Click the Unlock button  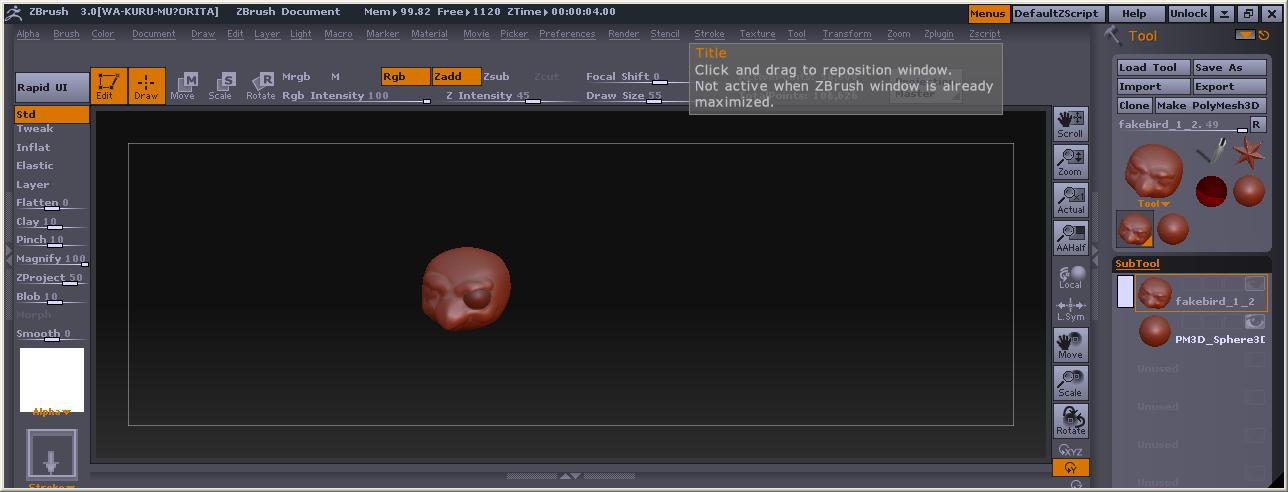[1188, 14]
